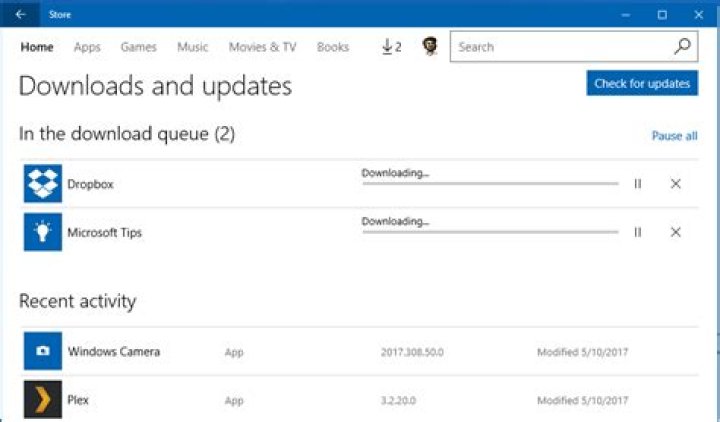Pause the Dropbox download
The height and width of the screenshot is (422, 720).
pyautogui.click(x=638, y=184)
